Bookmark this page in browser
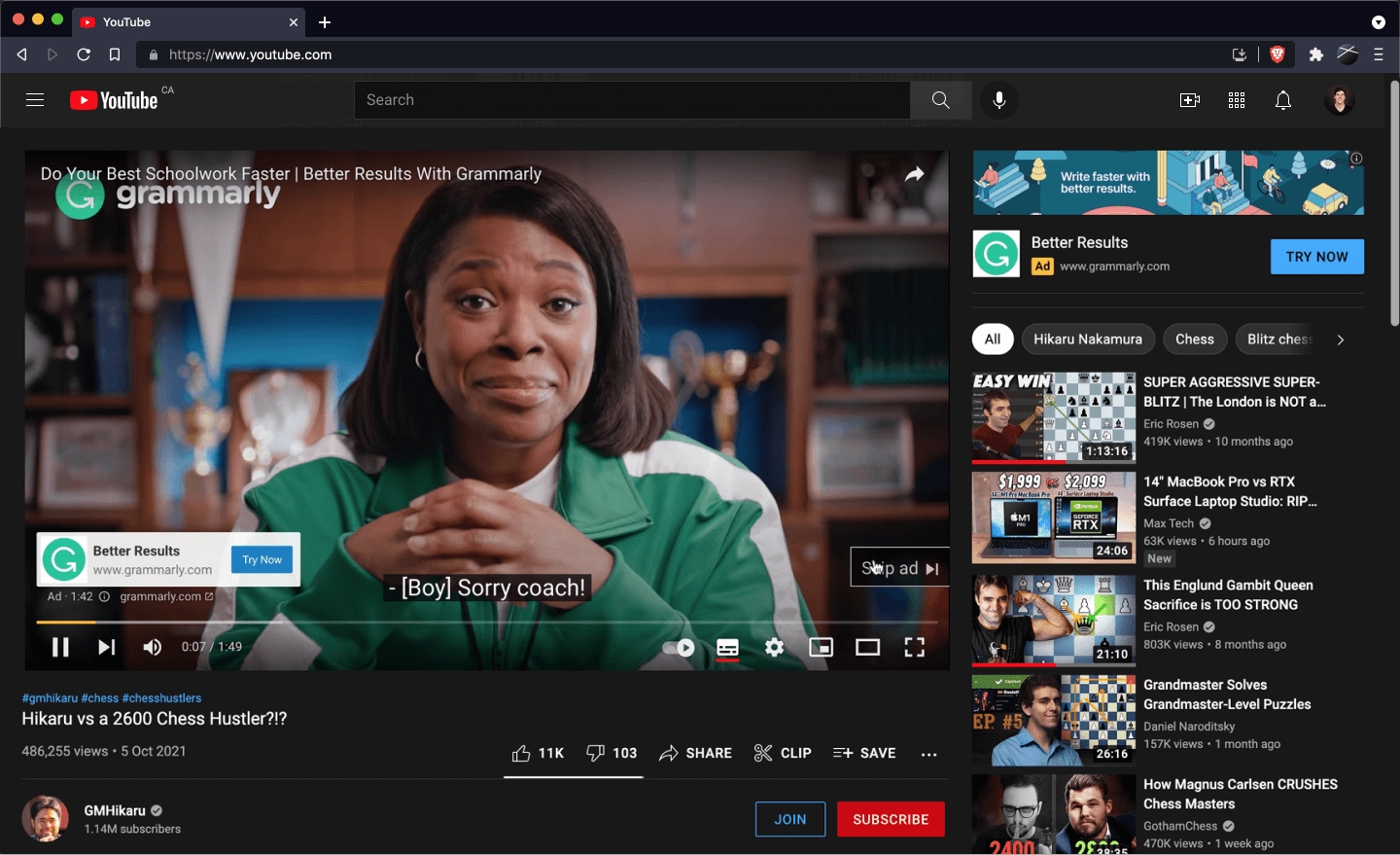Screen dimensions: 1400x855 click(x=115, y=54)
